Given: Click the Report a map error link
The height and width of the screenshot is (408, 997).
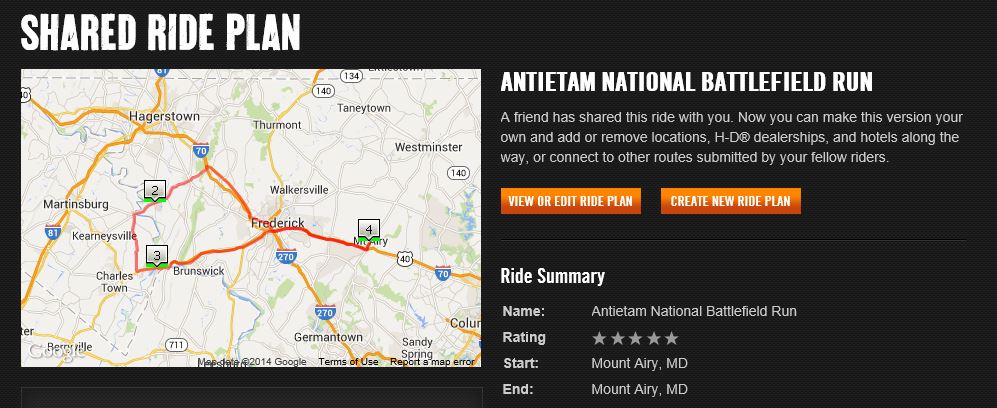Looking at the screenshot, I should 432,362.
